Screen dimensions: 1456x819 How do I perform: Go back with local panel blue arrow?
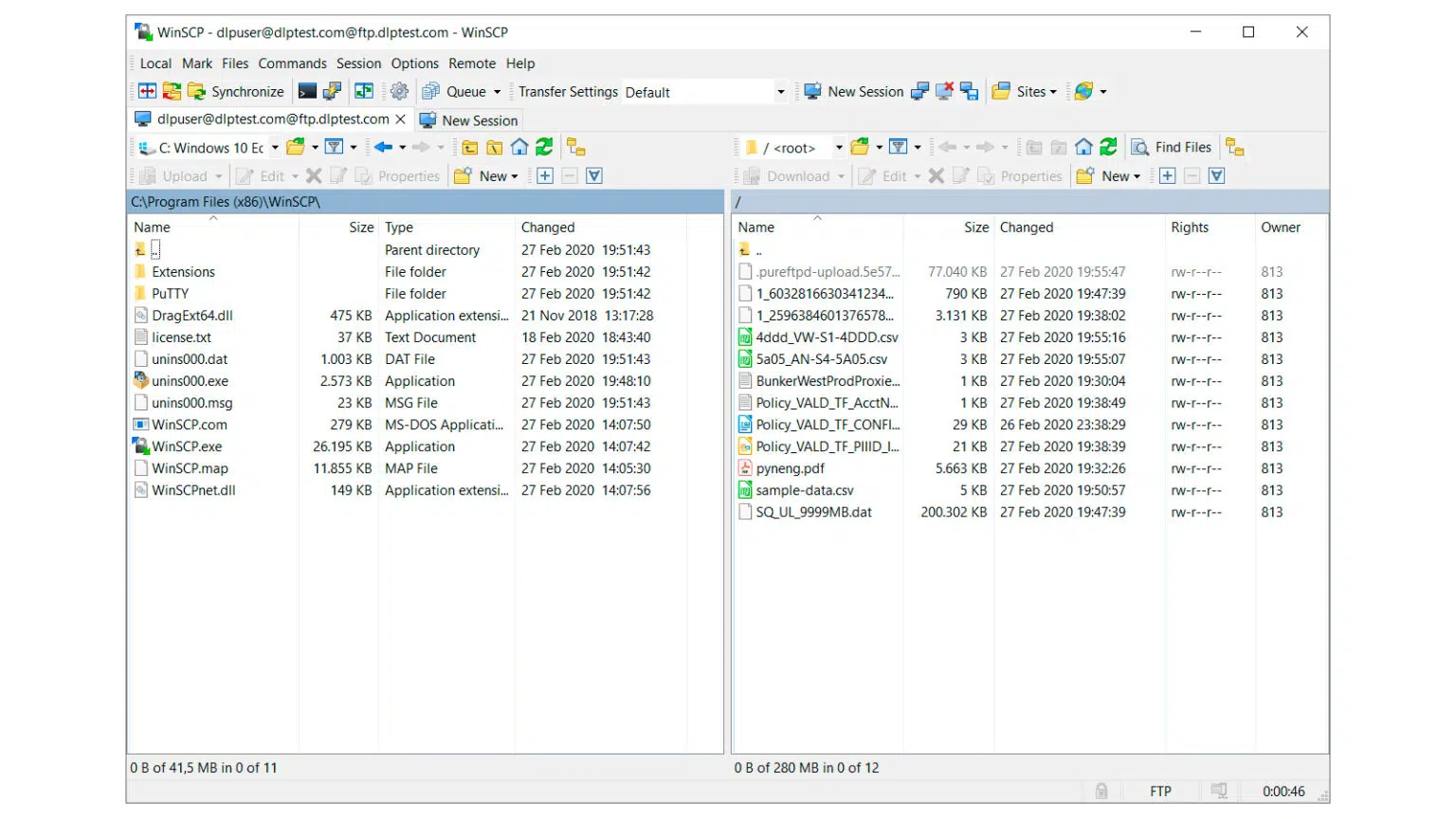[x=383, y=148]
